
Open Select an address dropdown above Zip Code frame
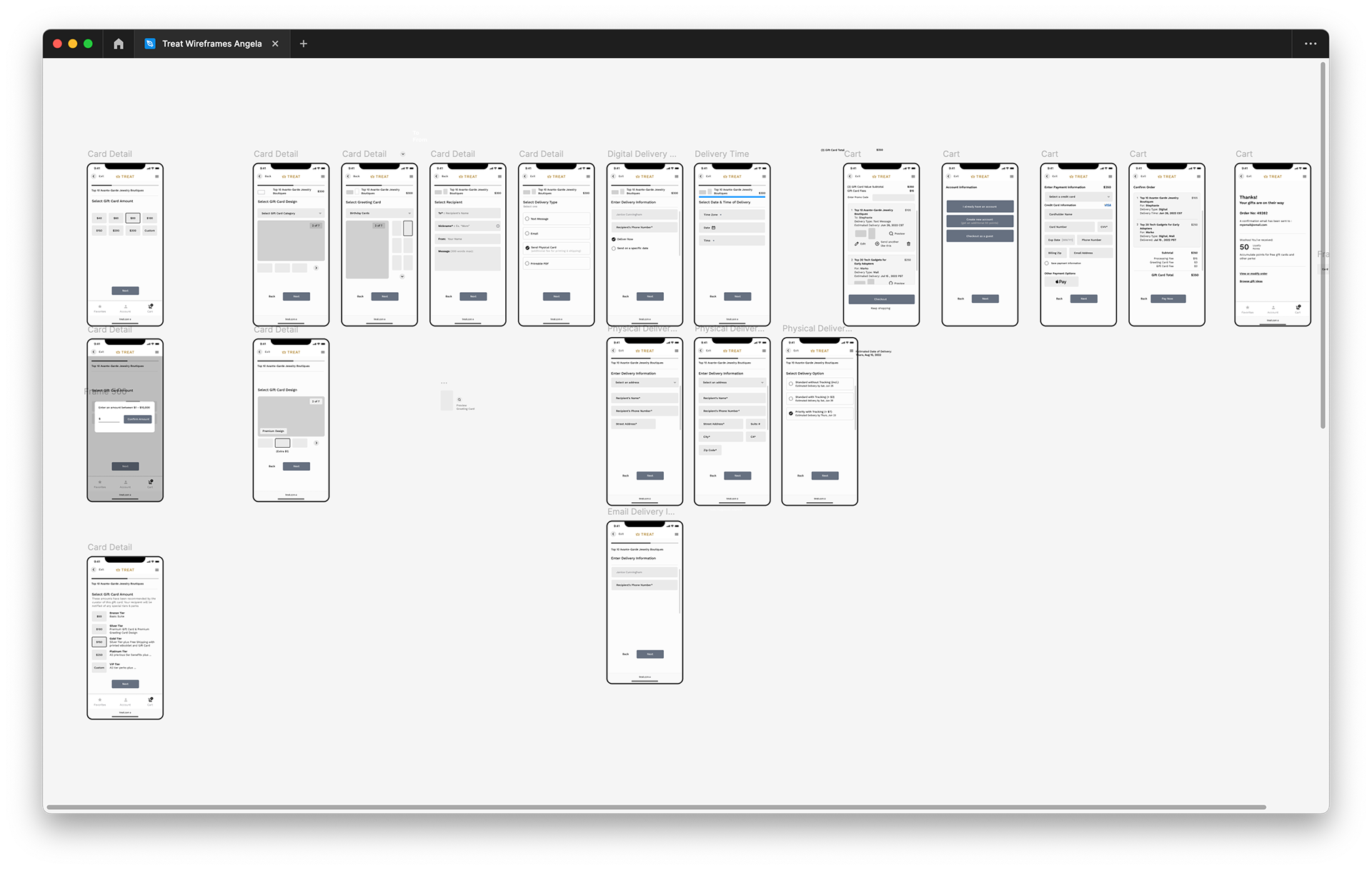[x=732, y=382]
